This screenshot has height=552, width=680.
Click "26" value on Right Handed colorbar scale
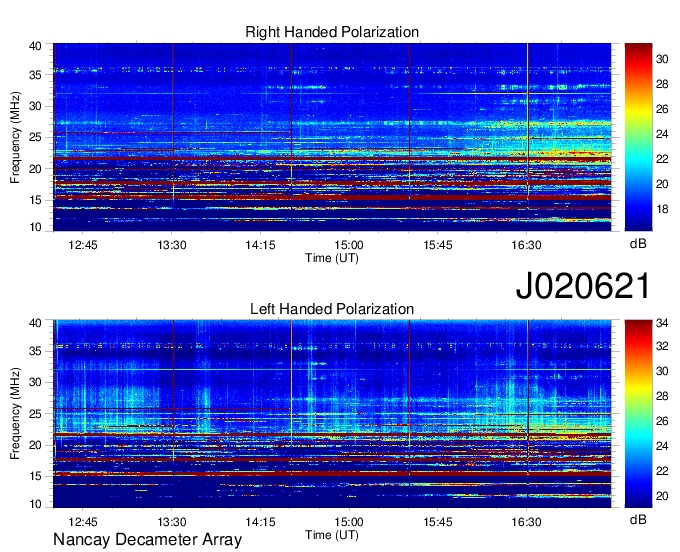[x=662, y=109]
